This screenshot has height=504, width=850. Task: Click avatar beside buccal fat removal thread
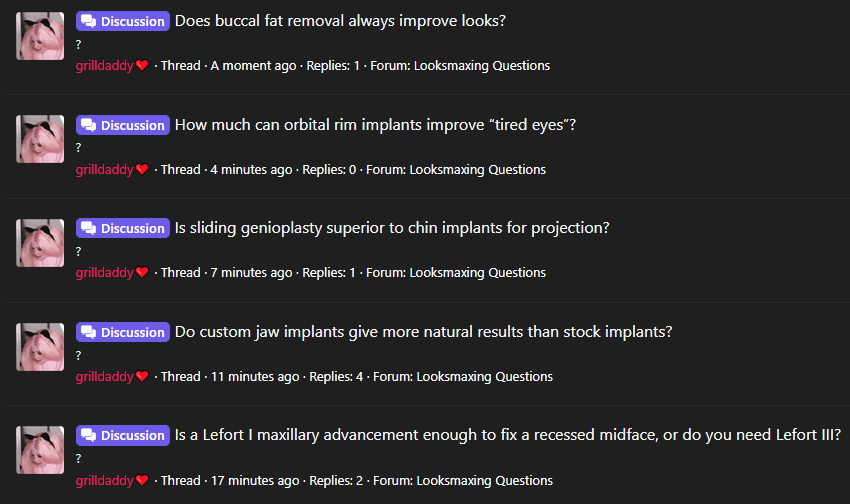(x=41, y=36)
